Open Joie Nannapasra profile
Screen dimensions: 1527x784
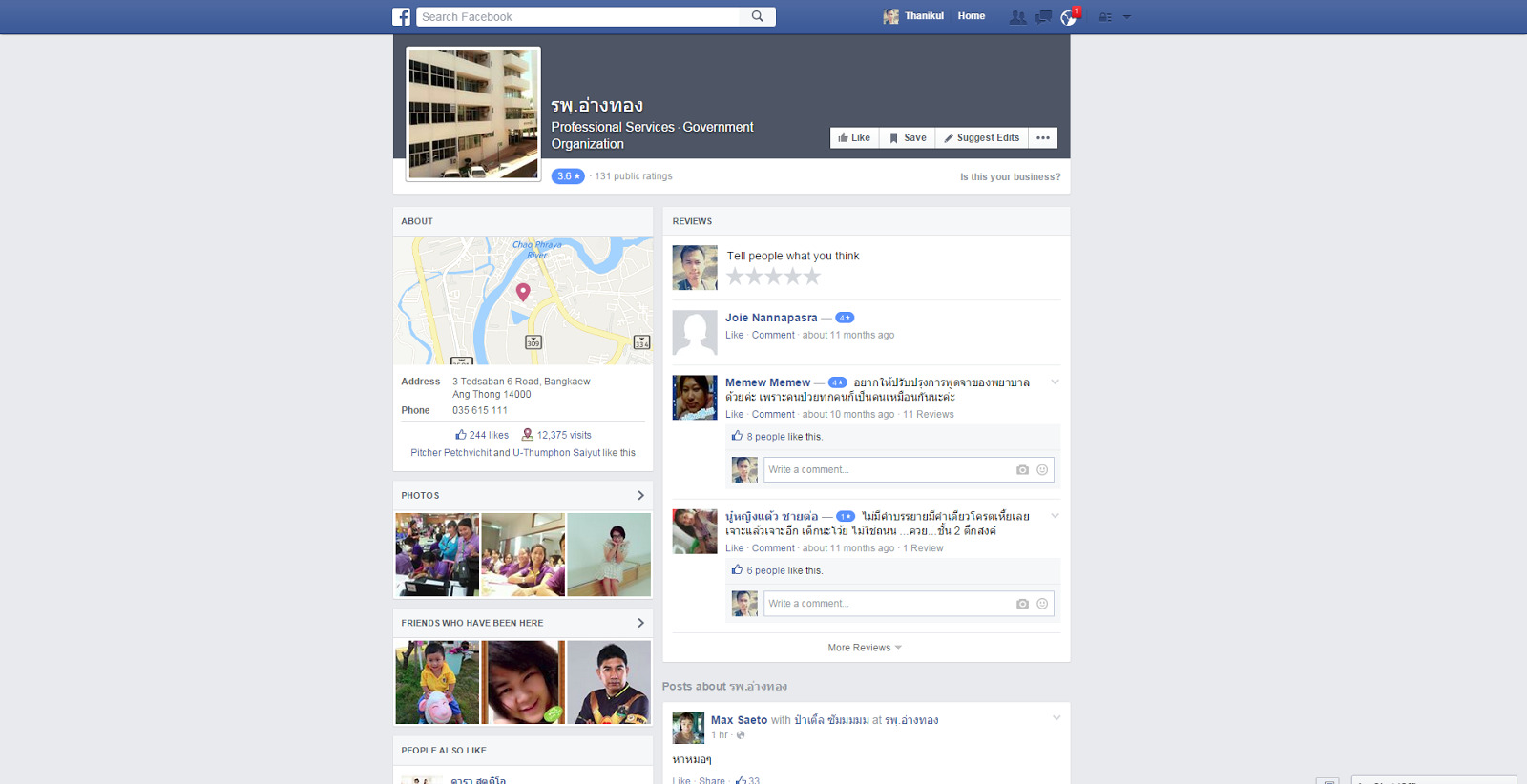click(x=771, y=318)
